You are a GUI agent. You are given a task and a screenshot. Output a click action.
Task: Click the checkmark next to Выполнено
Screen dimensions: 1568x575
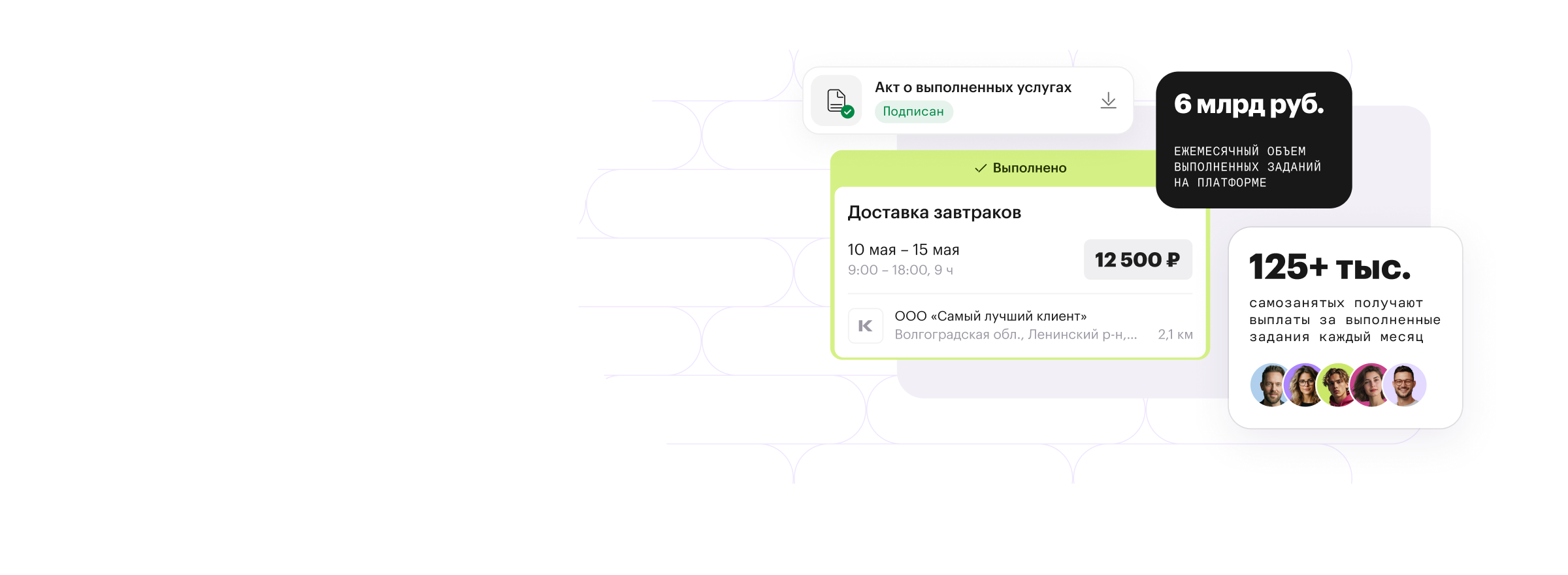(980, 169)
